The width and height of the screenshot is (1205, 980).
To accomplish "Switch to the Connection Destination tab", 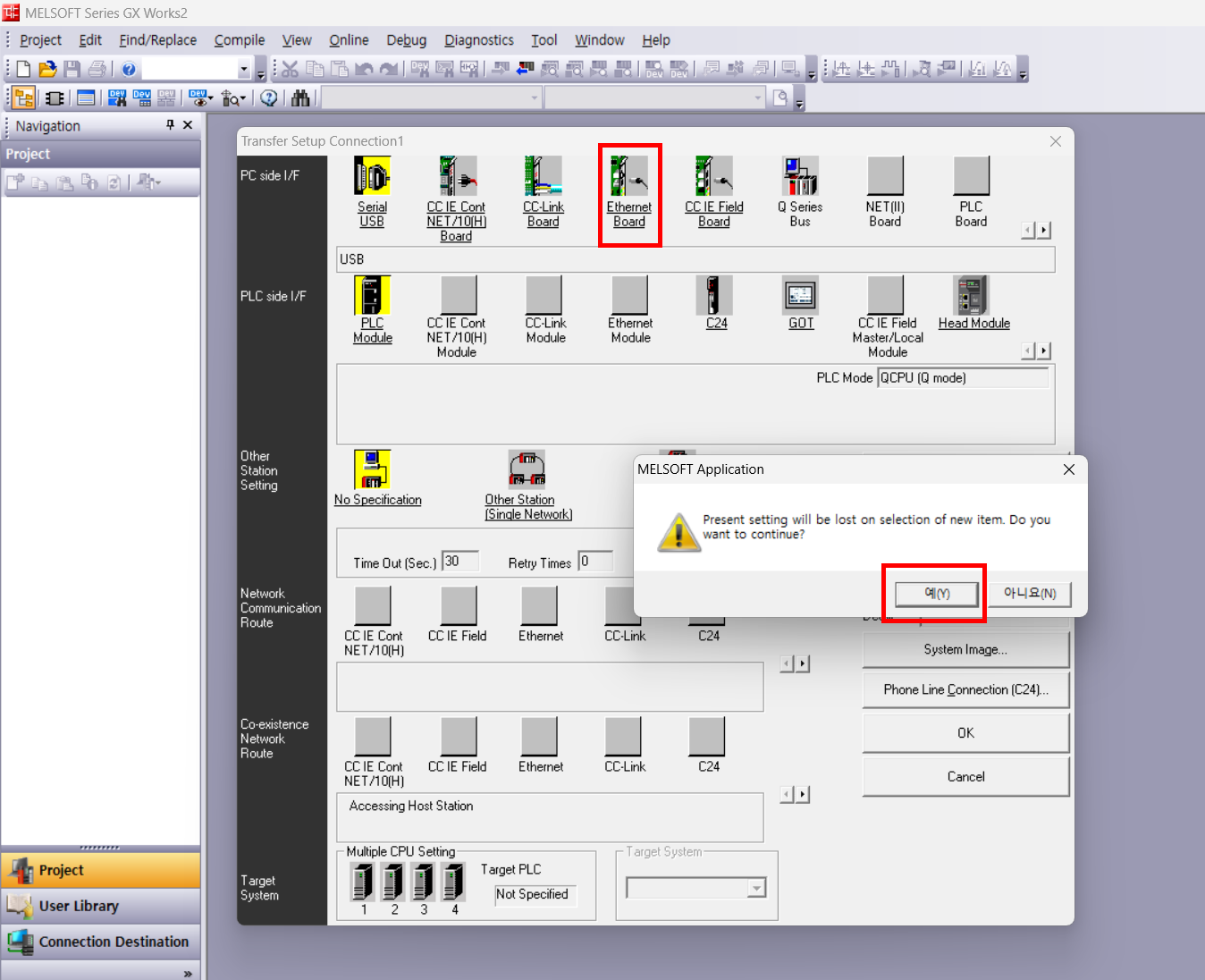I will 101,942.
